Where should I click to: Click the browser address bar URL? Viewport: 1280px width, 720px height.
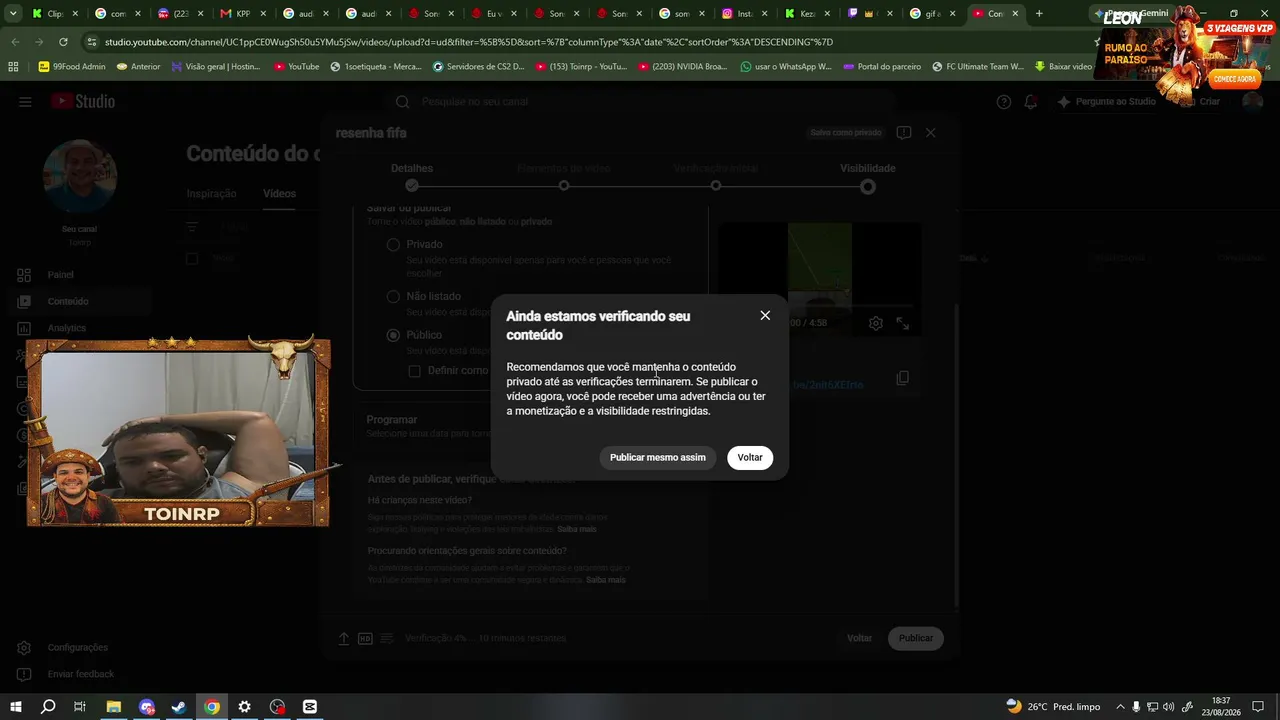pos(469,42)
